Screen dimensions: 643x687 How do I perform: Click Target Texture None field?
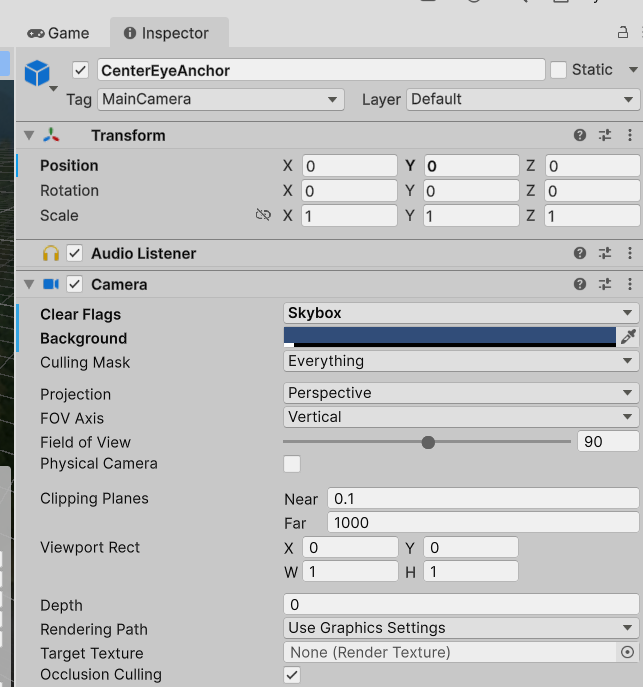click(450, 652)
